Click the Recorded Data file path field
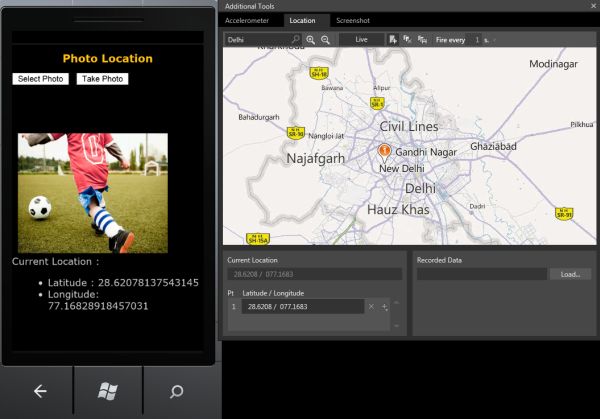This screenshot has height=419, width=600. click(482, 274)
